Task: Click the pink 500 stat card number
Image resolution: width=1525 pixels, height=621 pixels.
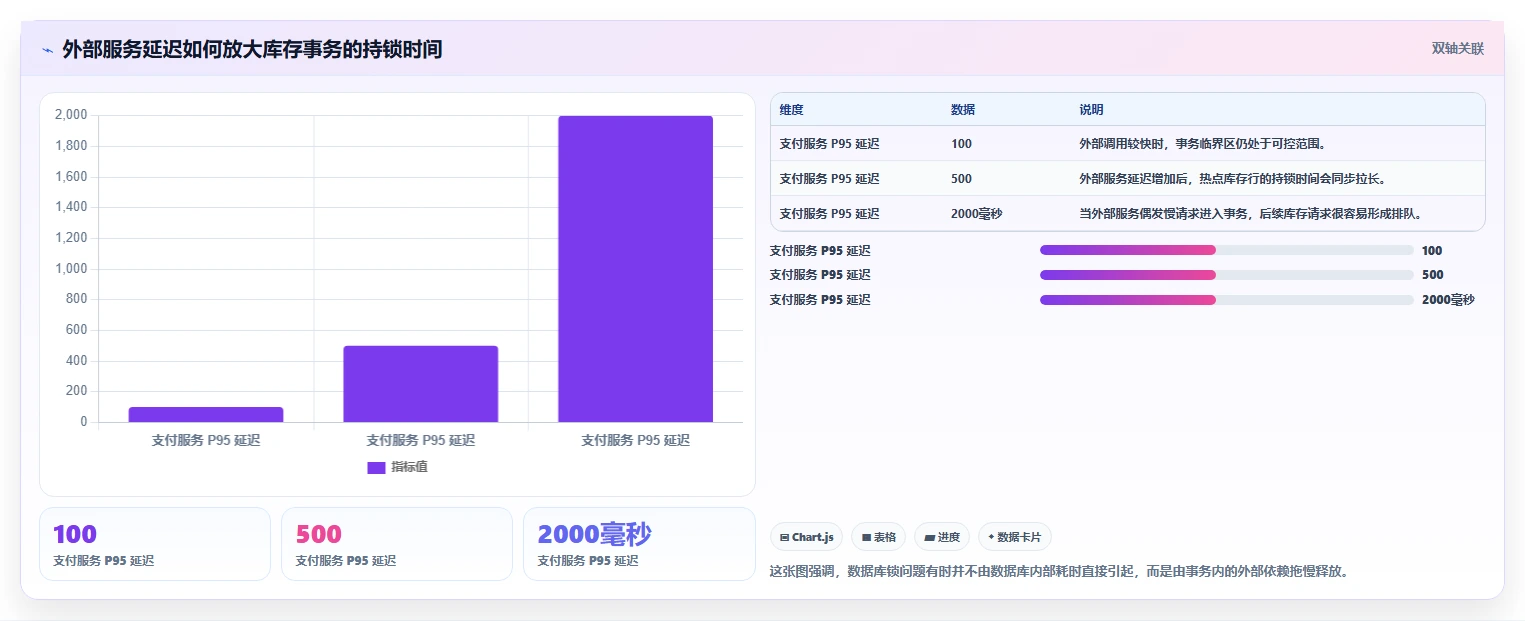Action: [x=318, y=534]
